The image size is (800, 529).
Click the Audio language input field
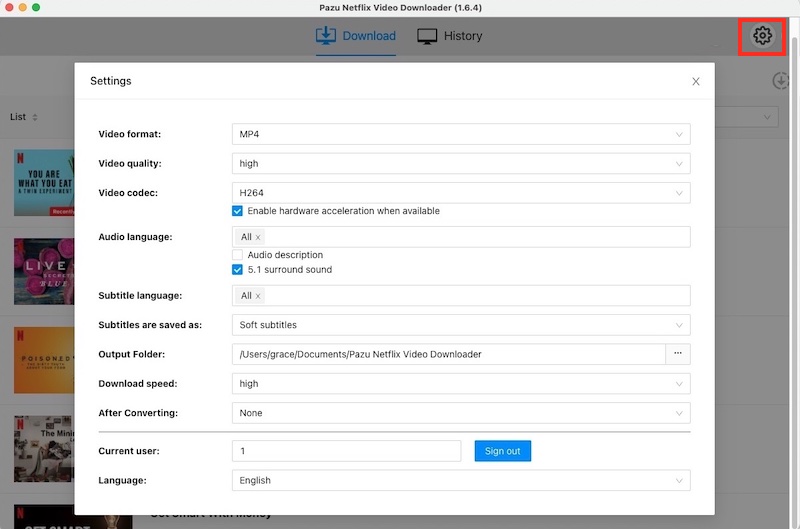click(x=461, y=237)
